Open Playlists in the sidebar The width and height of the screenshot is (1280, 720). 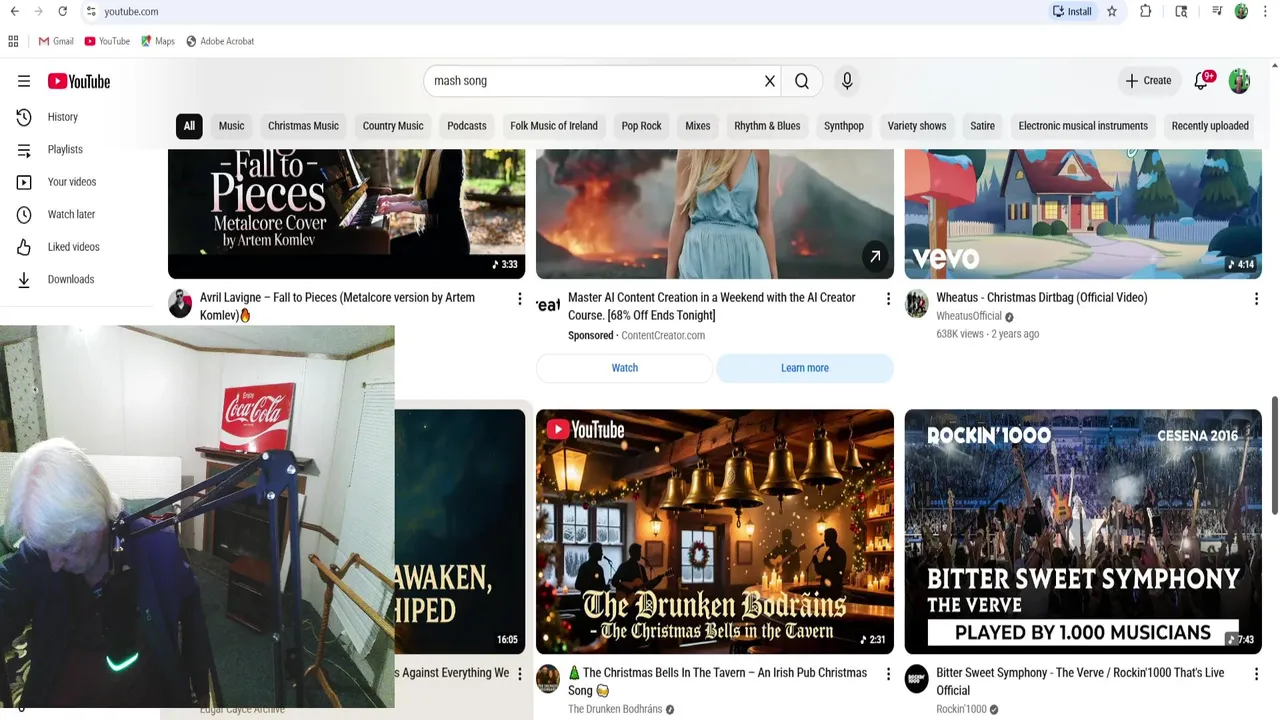pos(65,149)
